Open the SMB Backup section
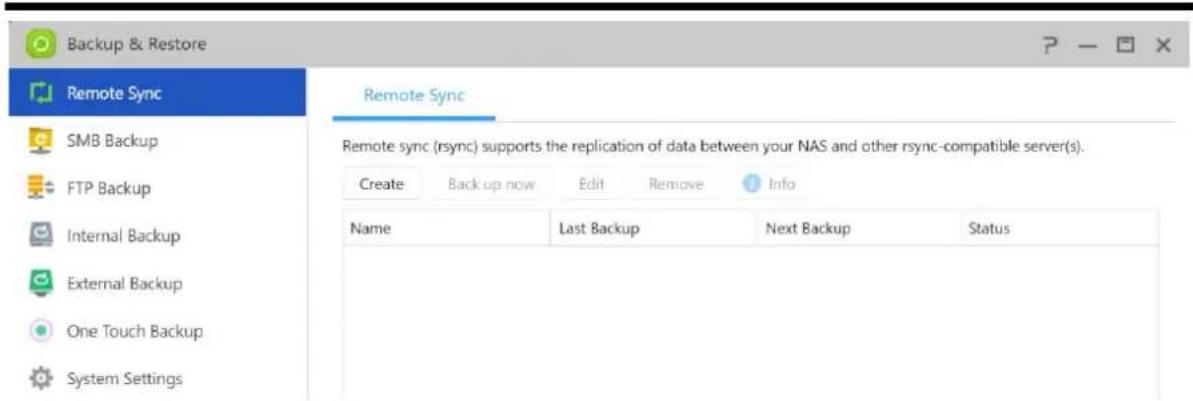The height and width of the screenshot is (401, 1193). 112,141
